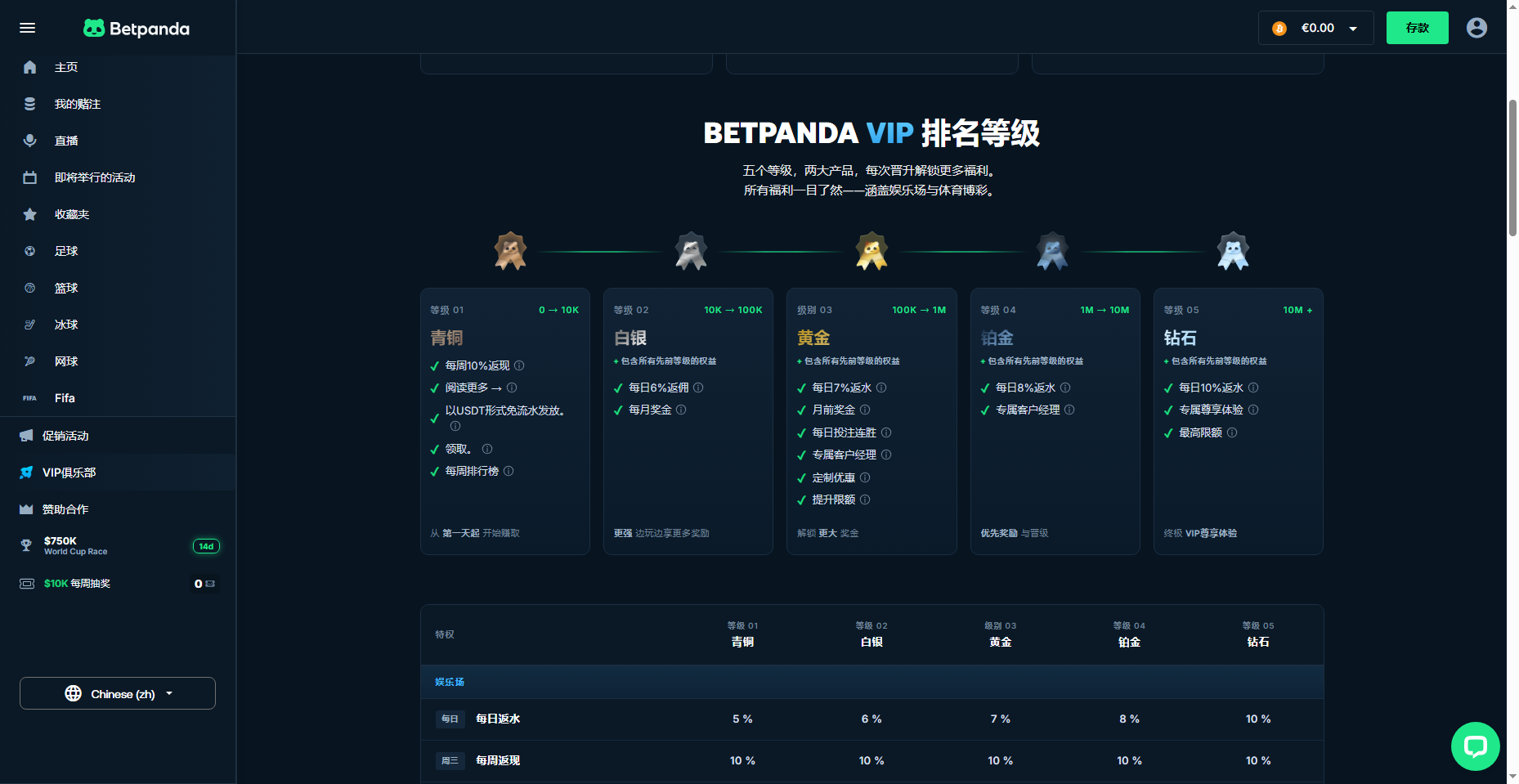Click the home icon beside 主页

click(x=30, y=67)
